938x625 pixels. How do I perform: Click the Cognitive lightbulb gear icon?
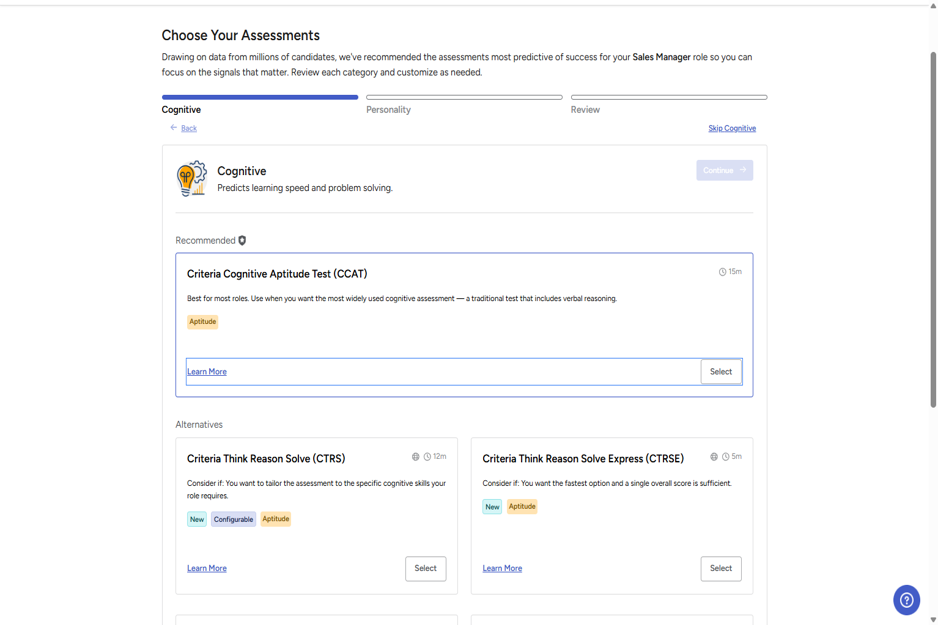tap(191, 178)
